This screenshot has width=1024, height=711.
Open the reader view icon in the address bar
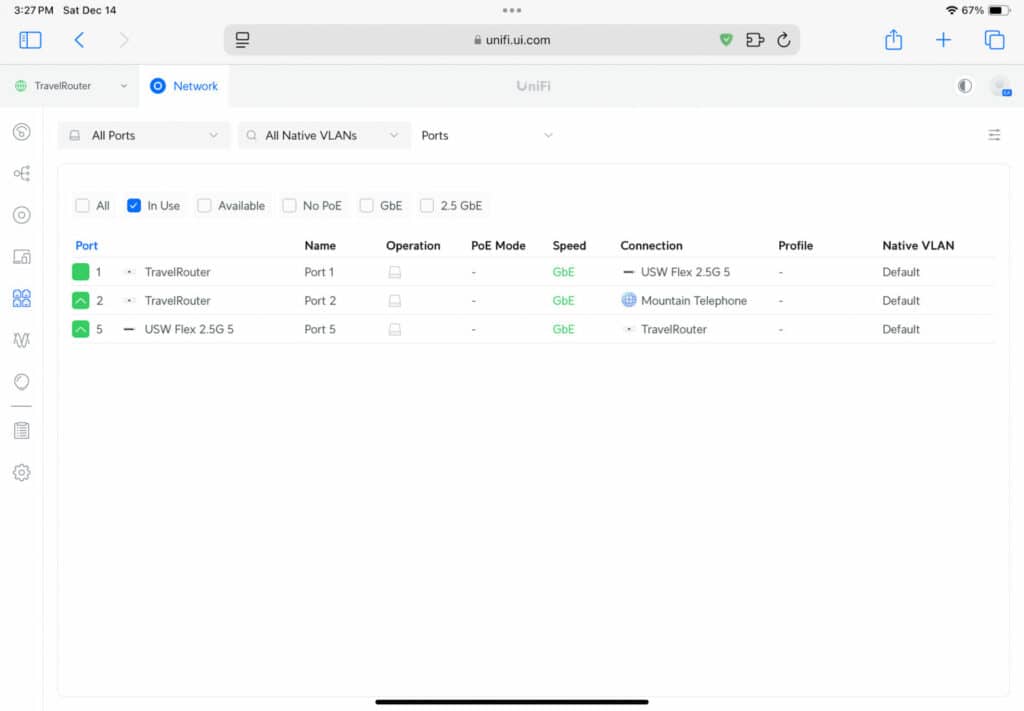[x=242, y=40]
